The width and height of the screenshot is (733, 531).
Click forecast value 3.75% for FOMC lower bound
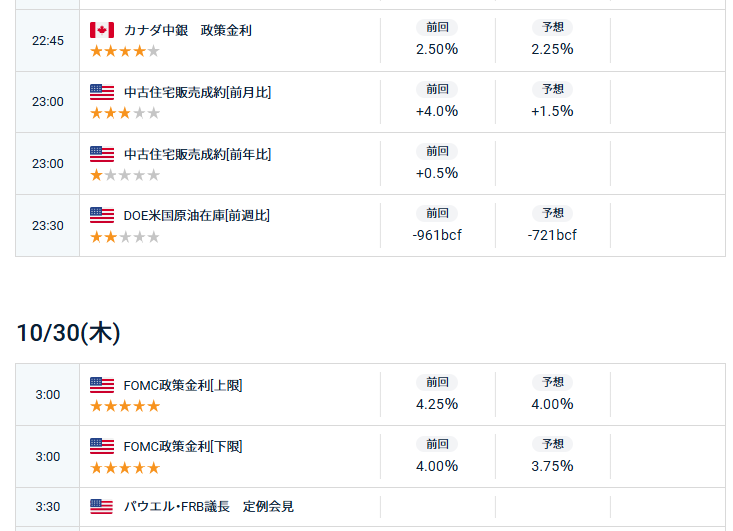[x=552, y=466]
